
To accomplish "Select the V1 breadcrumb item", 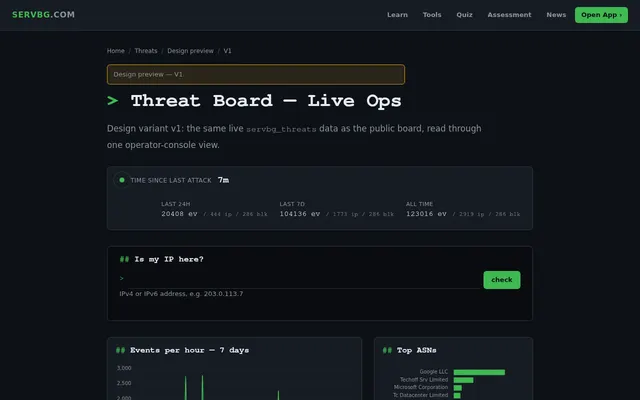I will (227, 51).
